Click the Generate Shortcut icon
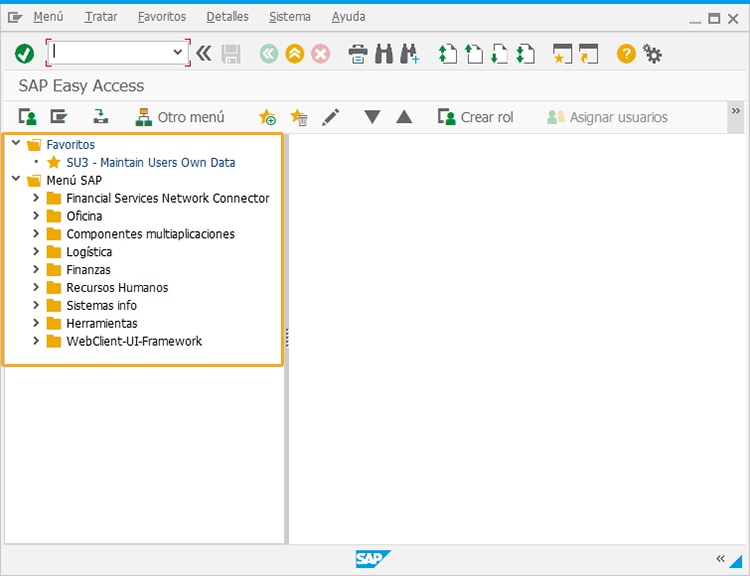The width and height of the screenshot is (750, 576). 588,54
